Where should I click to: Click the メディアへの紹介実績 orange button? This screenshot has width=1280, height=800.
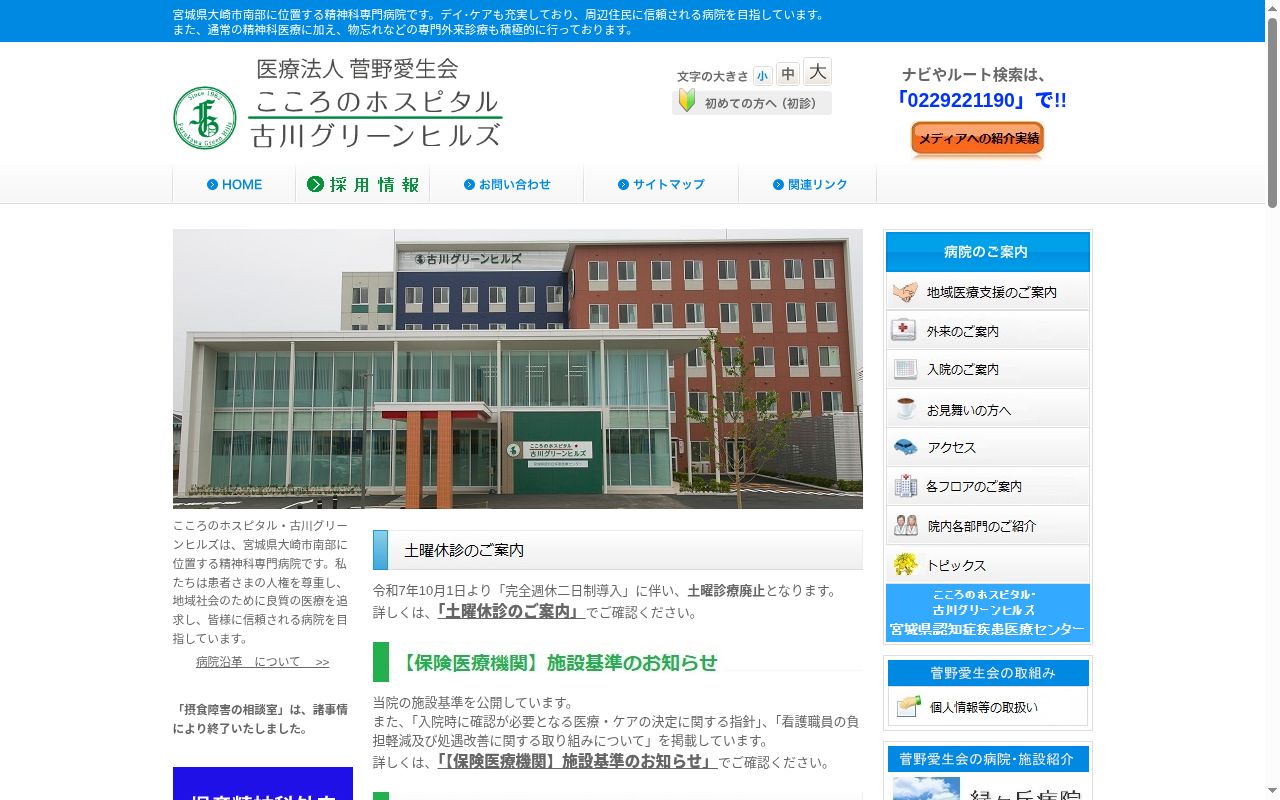[977, 139]
